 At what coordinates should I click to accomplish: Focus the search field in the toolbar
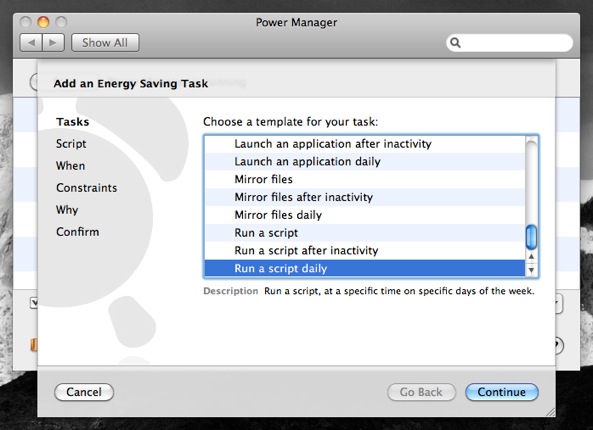click(x=509, y=43)
